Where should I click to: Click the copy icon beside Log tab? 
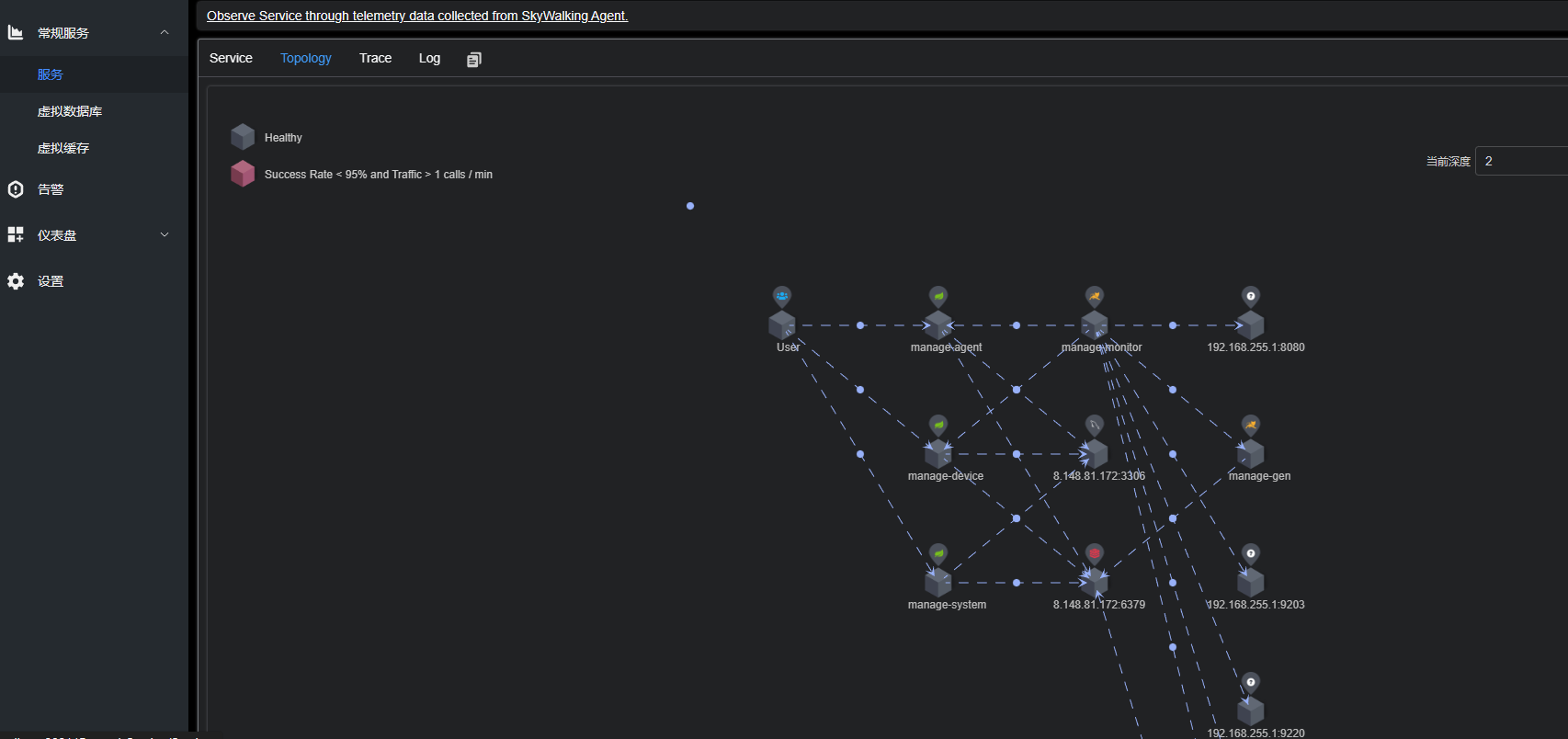coord(474,60)
